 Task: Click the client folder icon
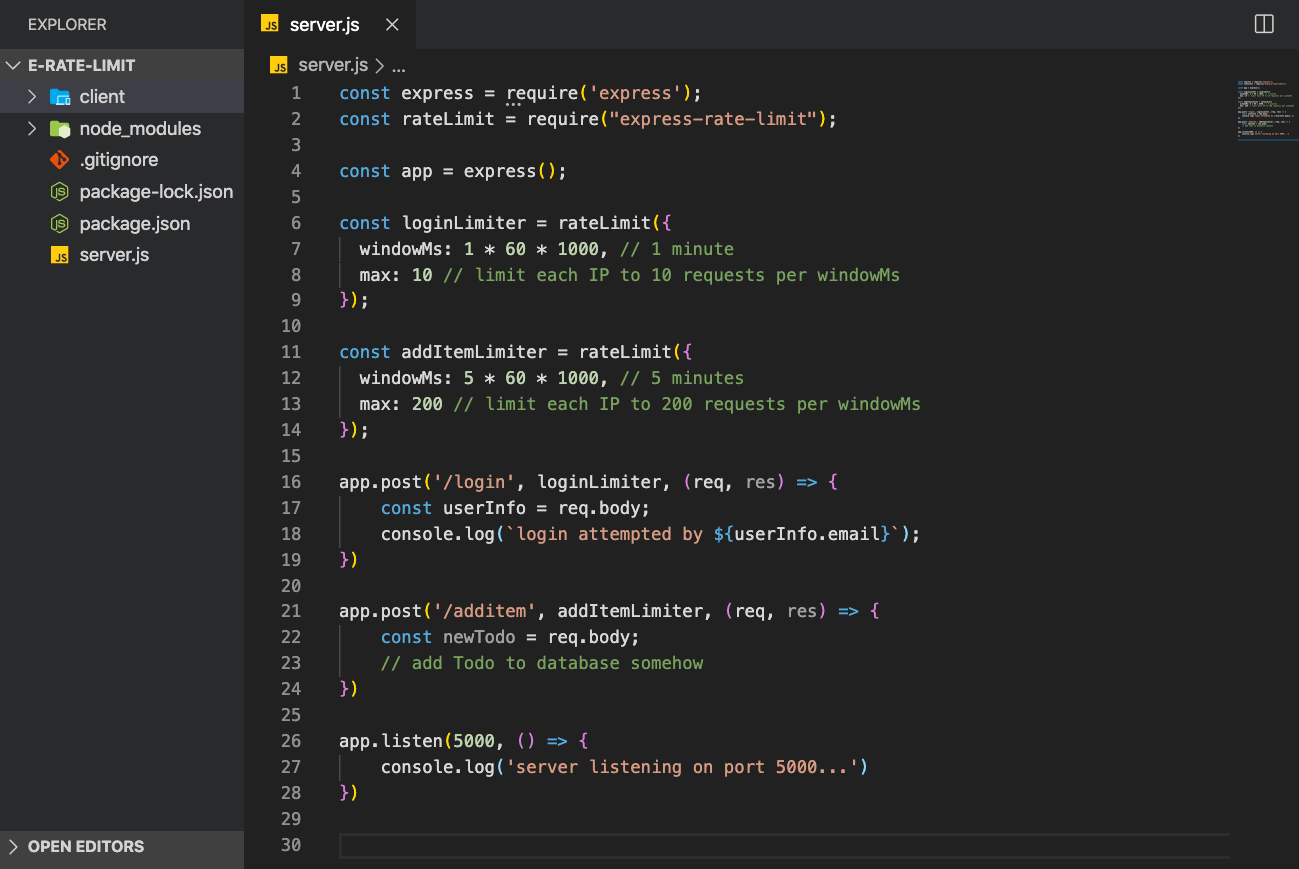pyautogui.click(x=60, y=97)
